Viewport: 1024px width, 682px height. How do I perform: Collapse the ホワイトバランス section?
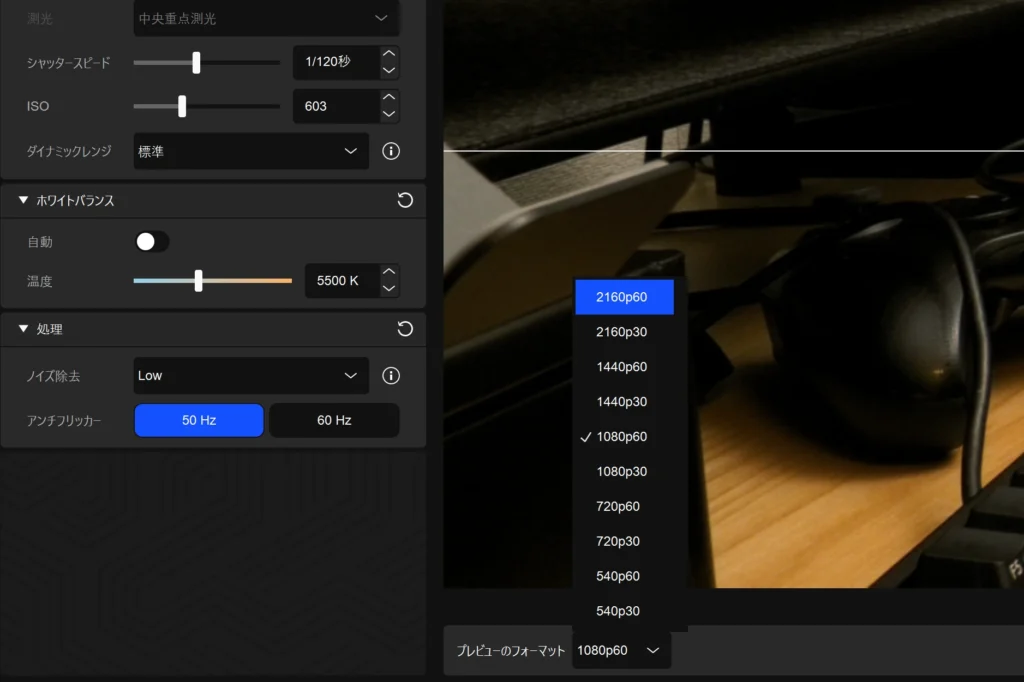[x=24, y=200]
